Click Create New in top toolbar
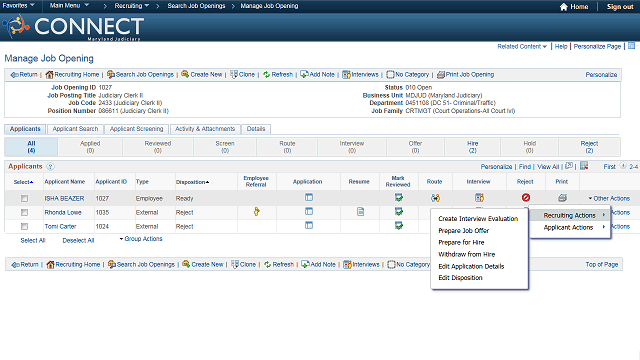640x360 pixels. point(202,75)
